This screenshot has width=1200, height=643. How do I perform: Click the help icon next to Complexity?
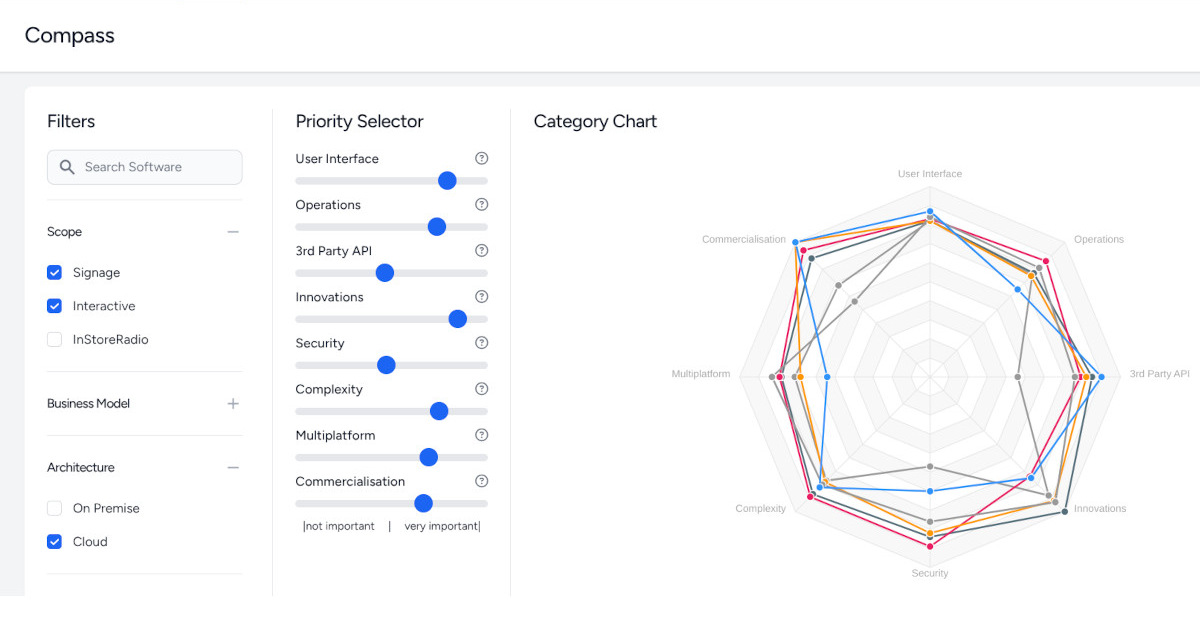click(481, 389)
